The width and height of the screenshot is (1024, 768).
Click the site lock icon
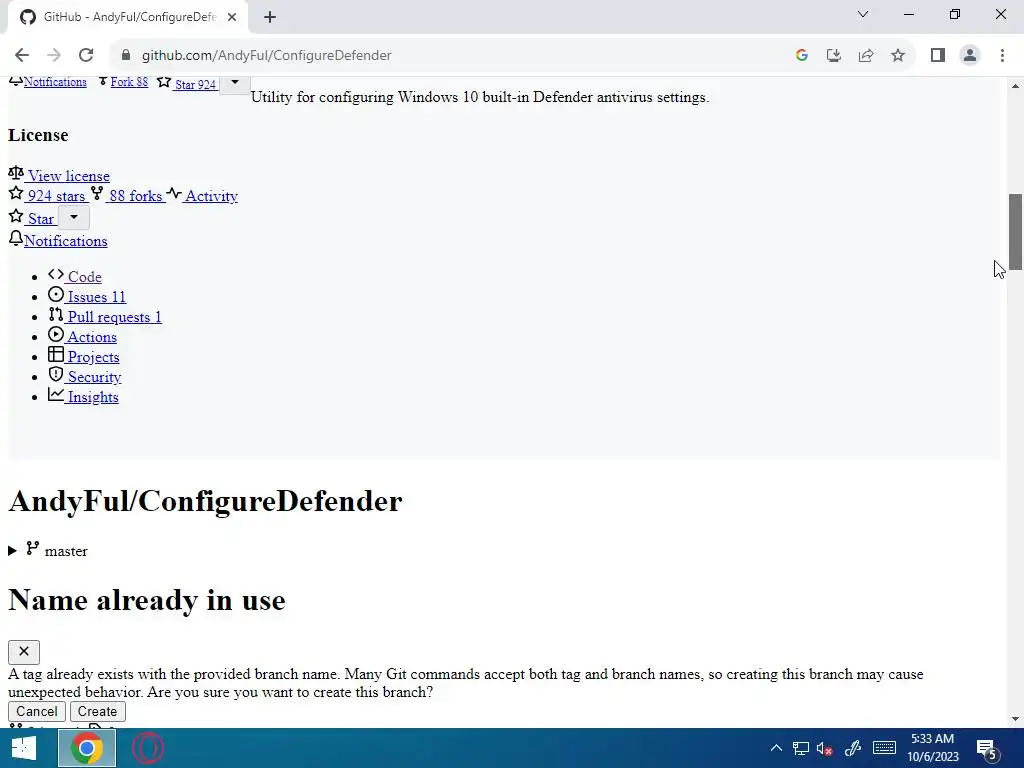(126, 56)
